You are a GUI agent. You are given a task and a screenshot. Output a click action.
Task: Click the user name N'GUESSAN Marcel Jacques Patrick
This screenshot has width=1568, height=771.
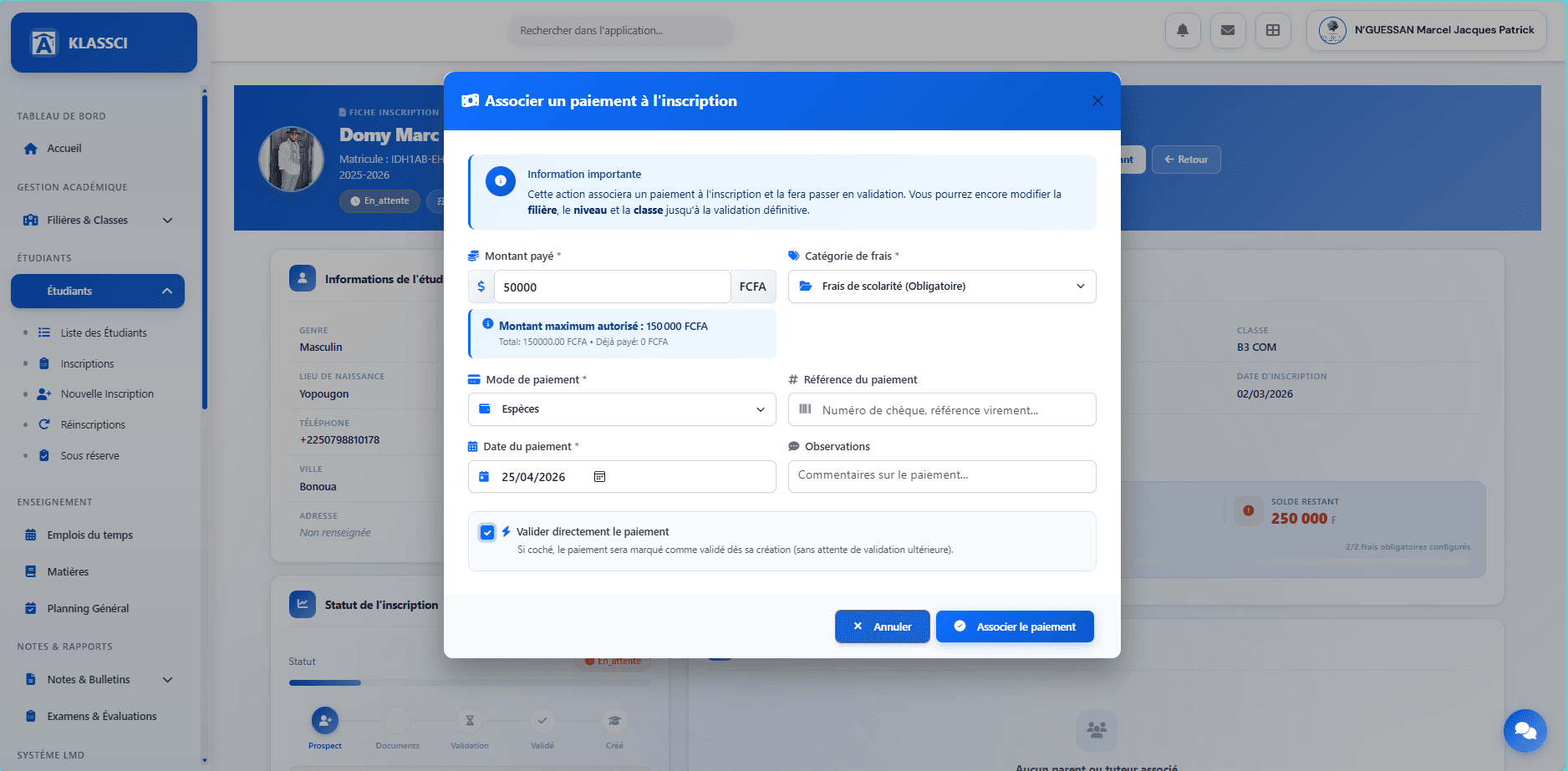coord(1444,30)
